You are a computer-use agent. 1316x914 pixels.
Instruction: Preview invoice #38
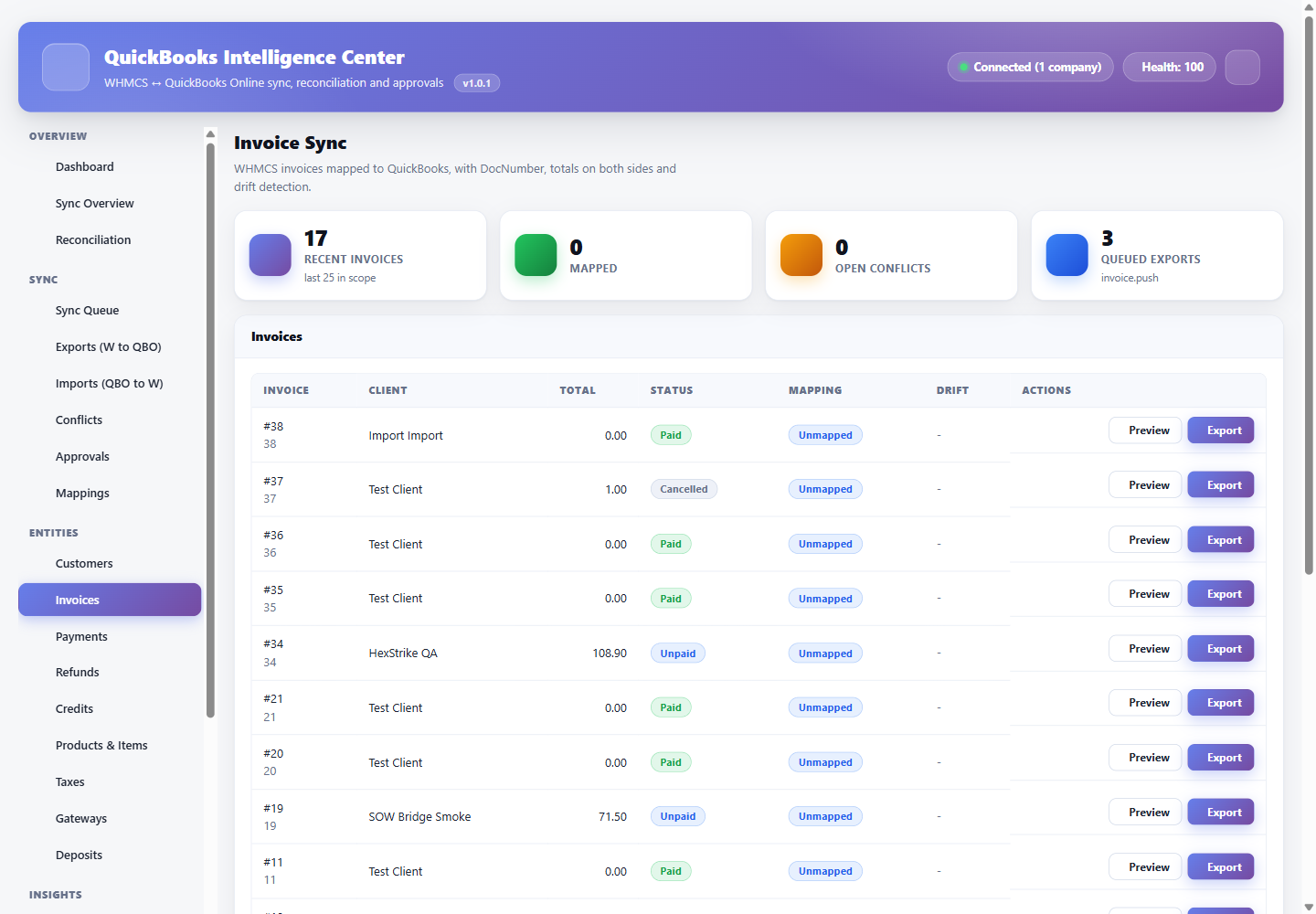(x=1145, y=430)
